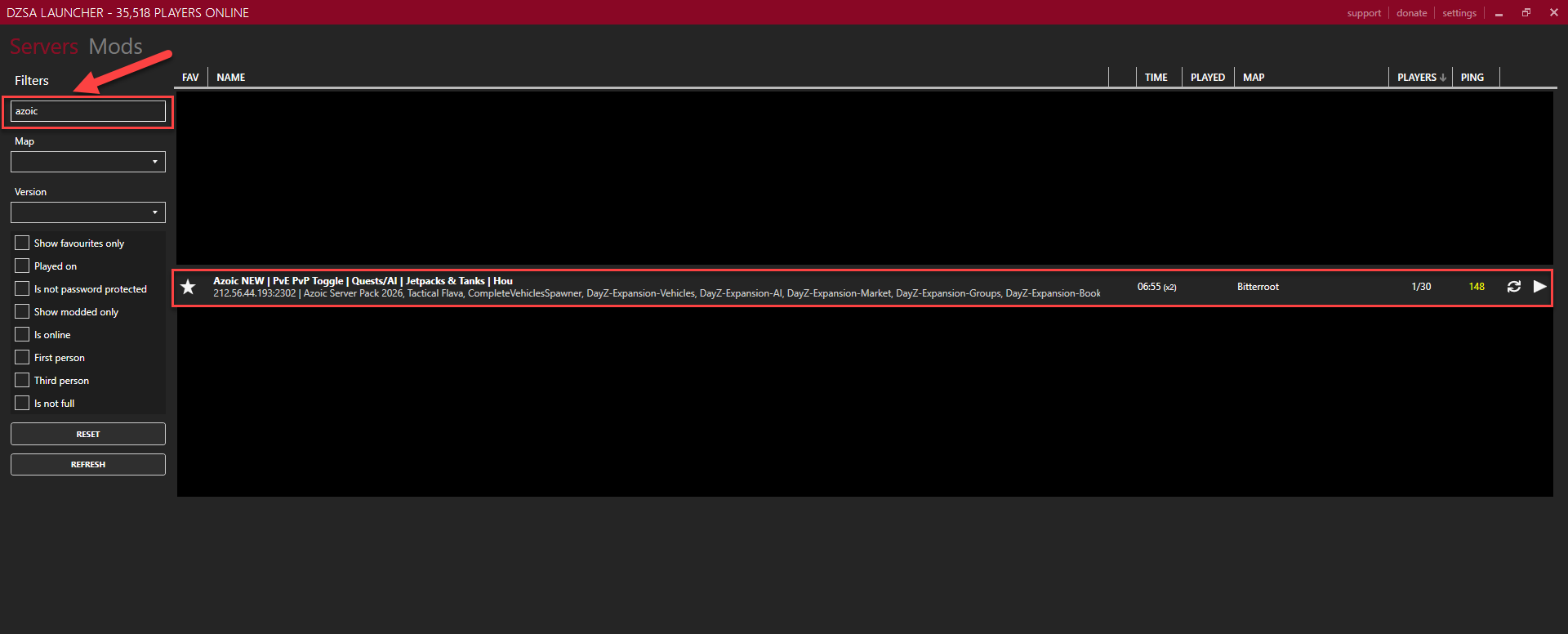Click the RESET filters button

tap(88, 434)
